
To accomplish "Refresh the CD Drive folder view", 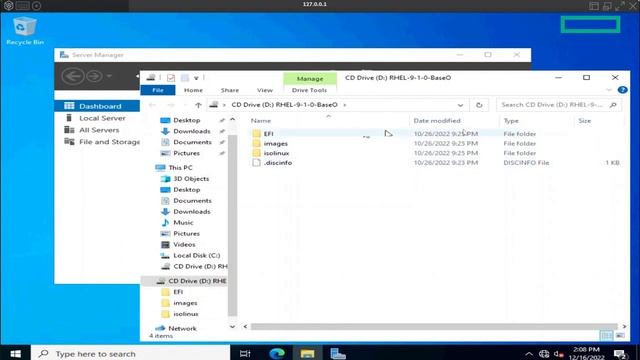I will coord(479,105).
